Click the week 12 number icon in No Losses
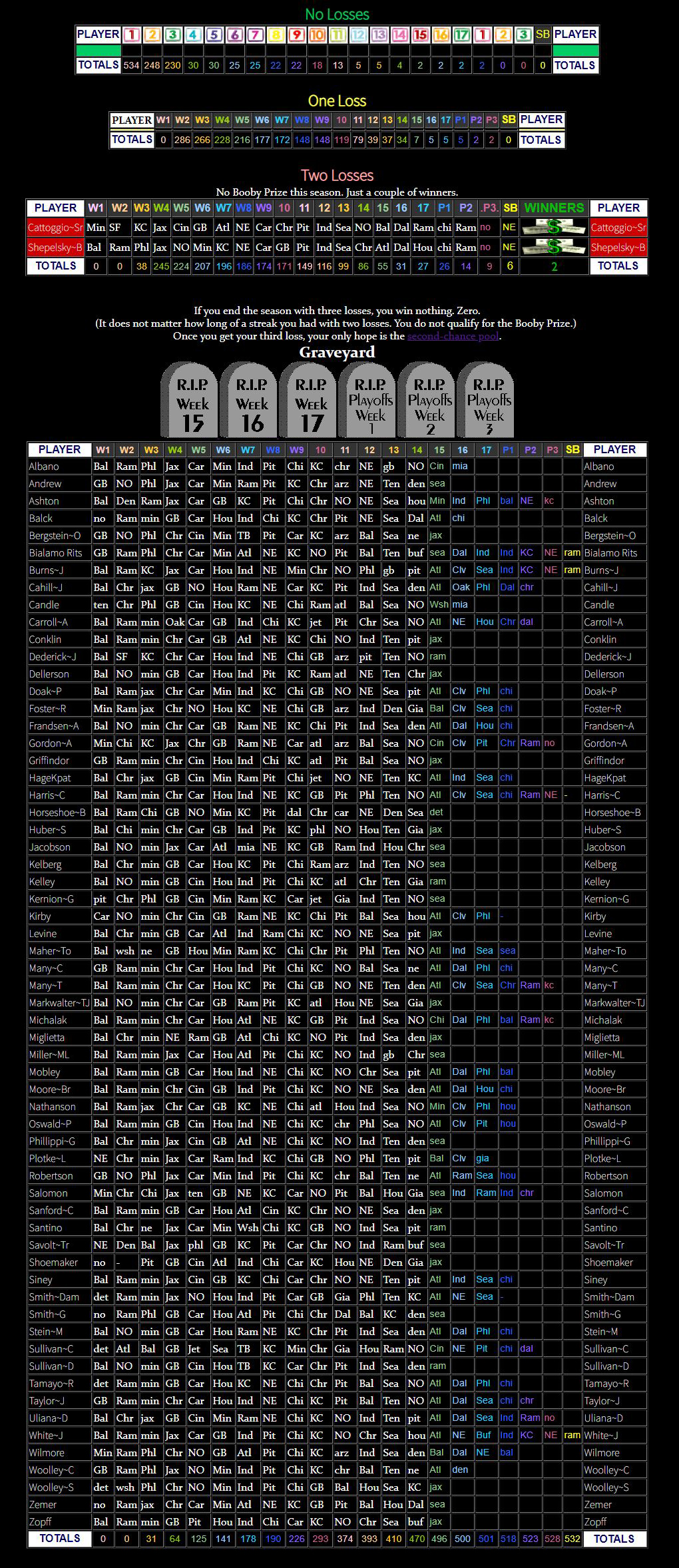This screenshot has height=1568, width=679. click(358, 35)
